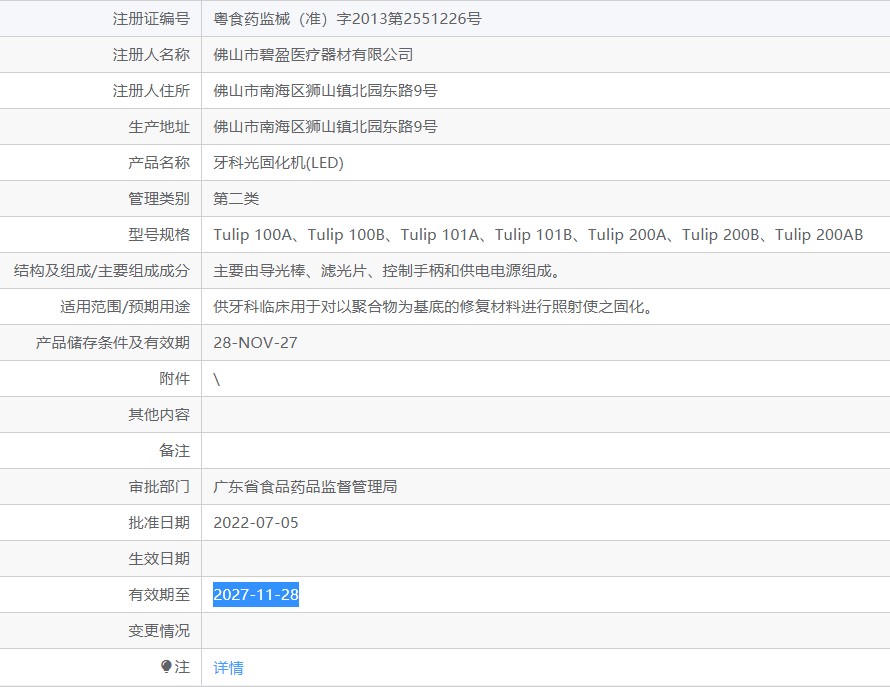Click the registration number 粤食药监械（准）字2013第2551226号

tap(347, 19)
